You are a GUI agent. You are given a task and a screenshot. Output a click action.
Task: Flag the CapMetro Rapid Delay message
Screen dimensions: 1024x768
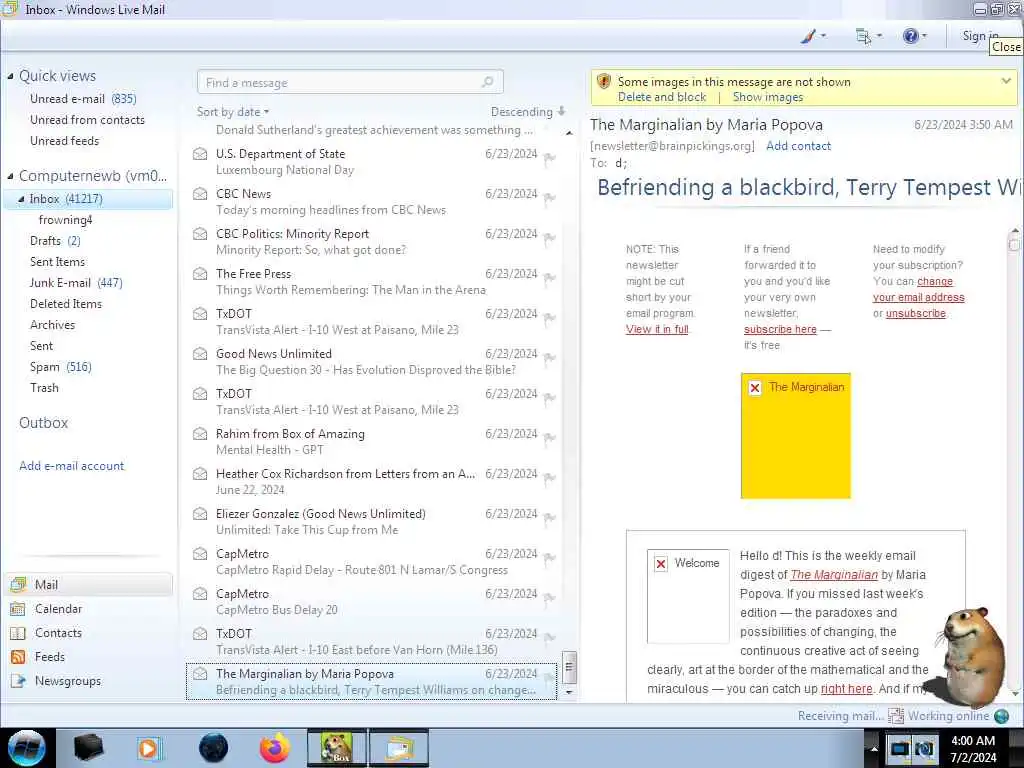(x=549, y=558)
